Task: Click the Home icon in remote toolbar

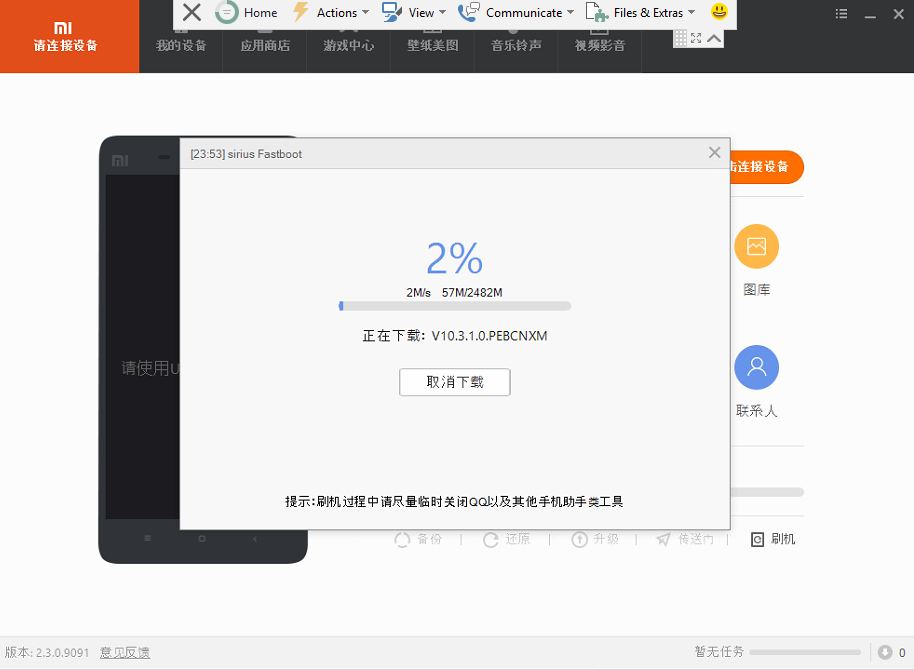Action: tap(227, 12)
